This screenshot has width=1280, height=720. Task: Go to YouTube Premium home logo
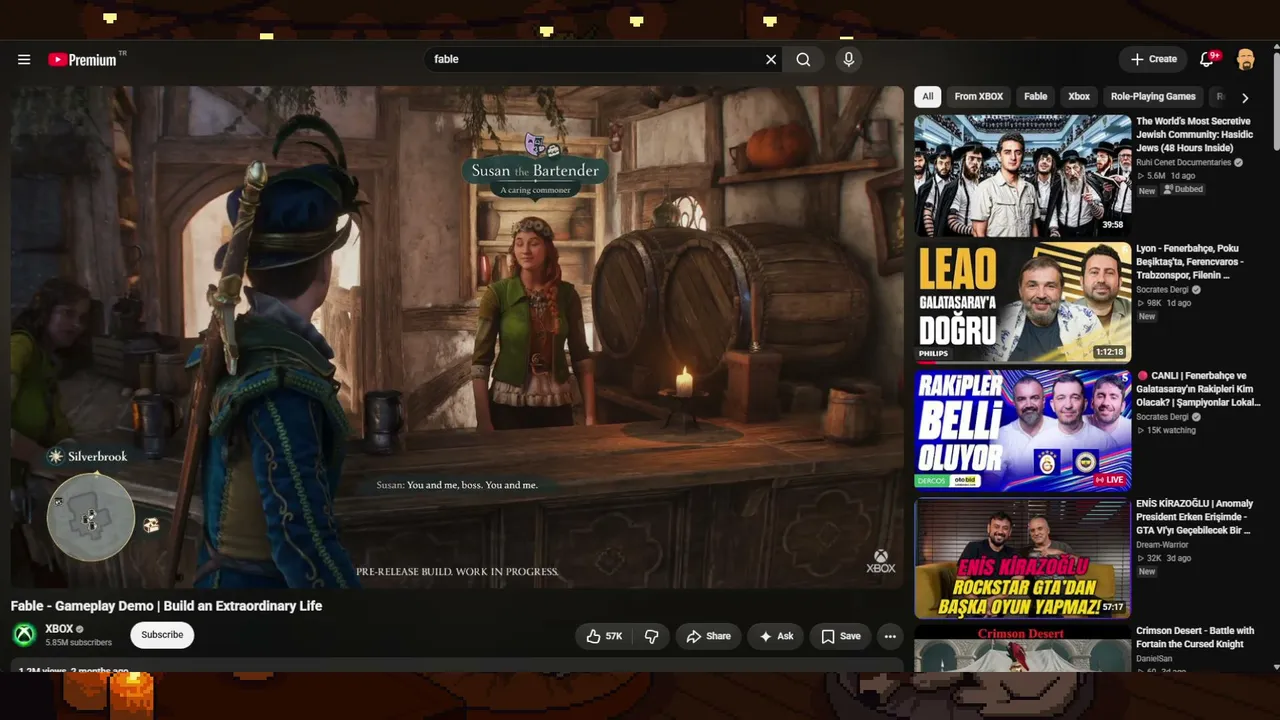(x=84, y=60)
